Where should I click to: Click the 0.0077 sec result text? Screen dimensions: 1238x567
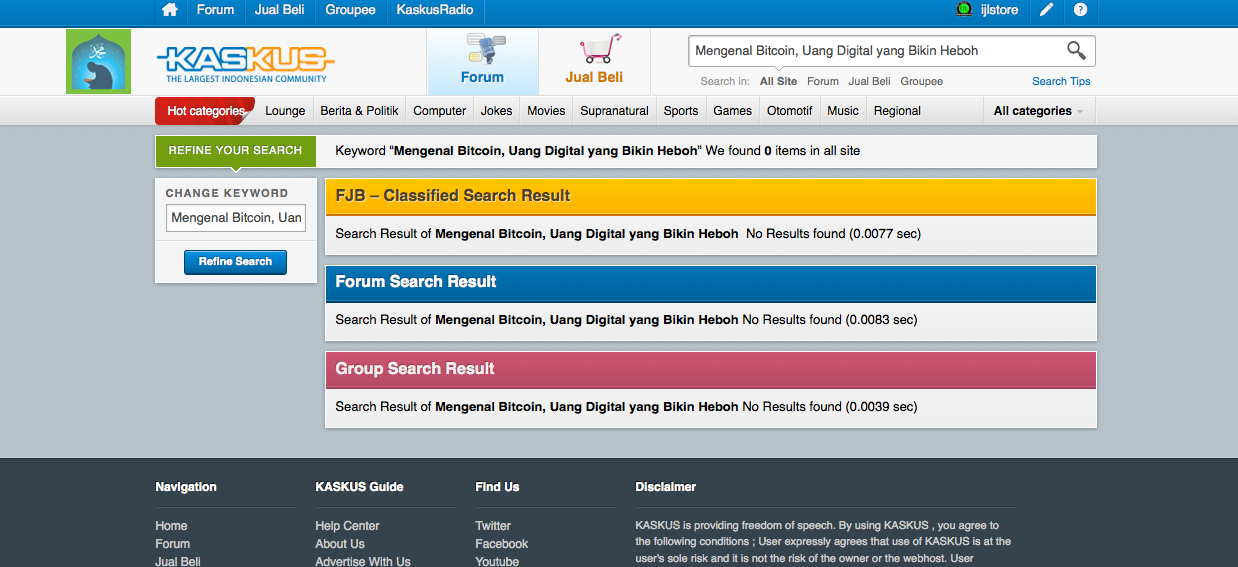click(885, 234)
